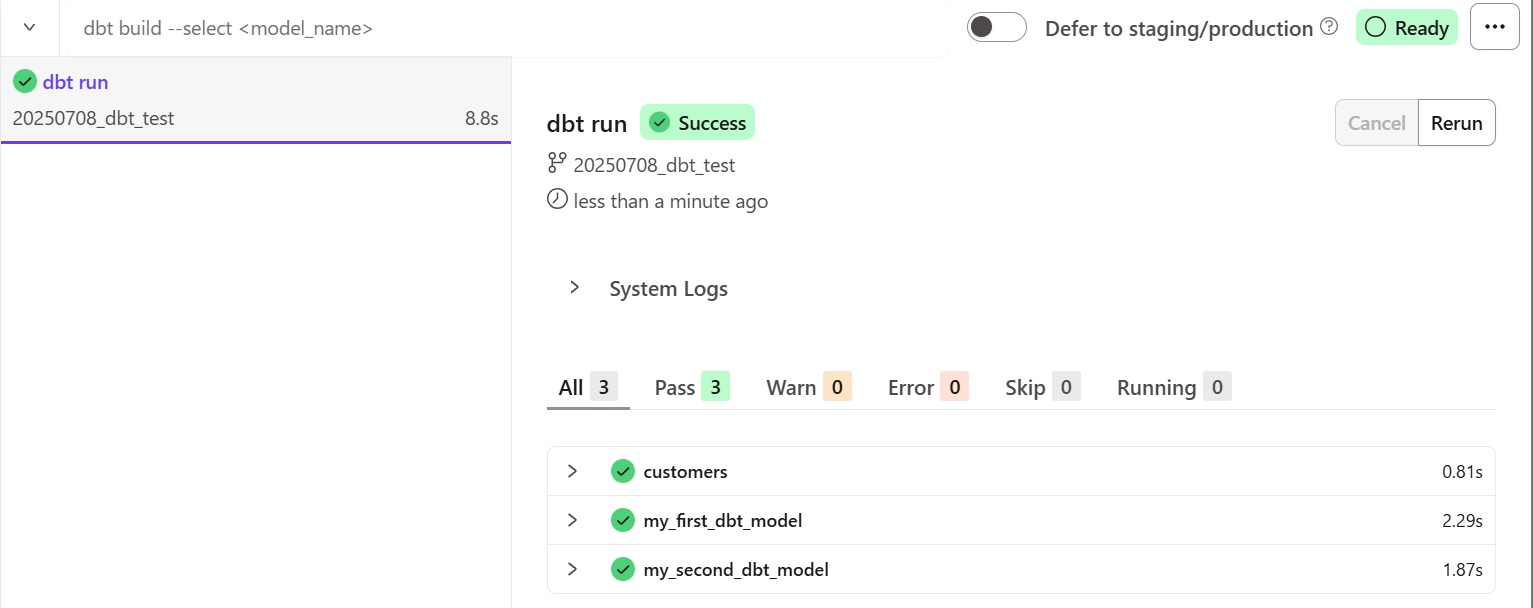Click the clock icon beside 'less than a minute ago'
The height and width of the screenshot is (608, 1533).
[x=557, y=199]
